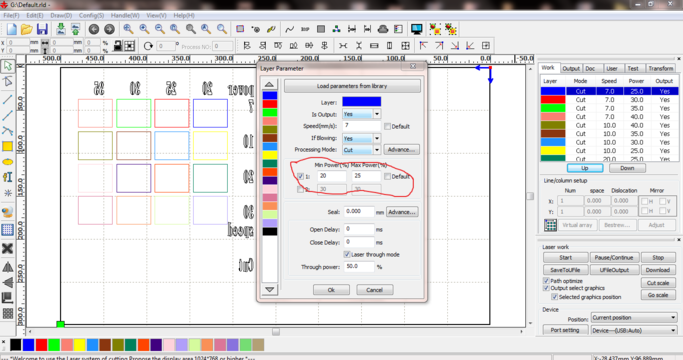Click the first zoom magnifier icon
Viewport: 683px width, 360px height.
point(128,29)
